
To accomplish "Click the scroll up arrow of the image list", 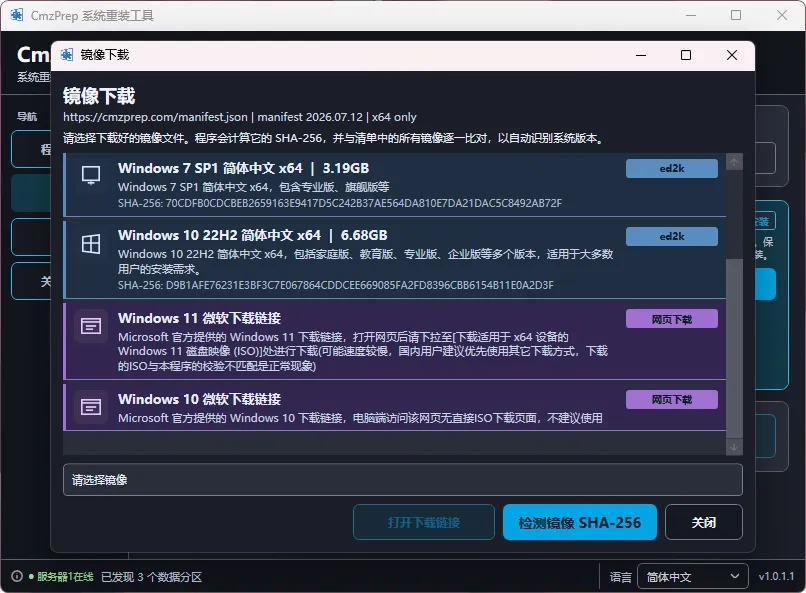I will point(734,162).
